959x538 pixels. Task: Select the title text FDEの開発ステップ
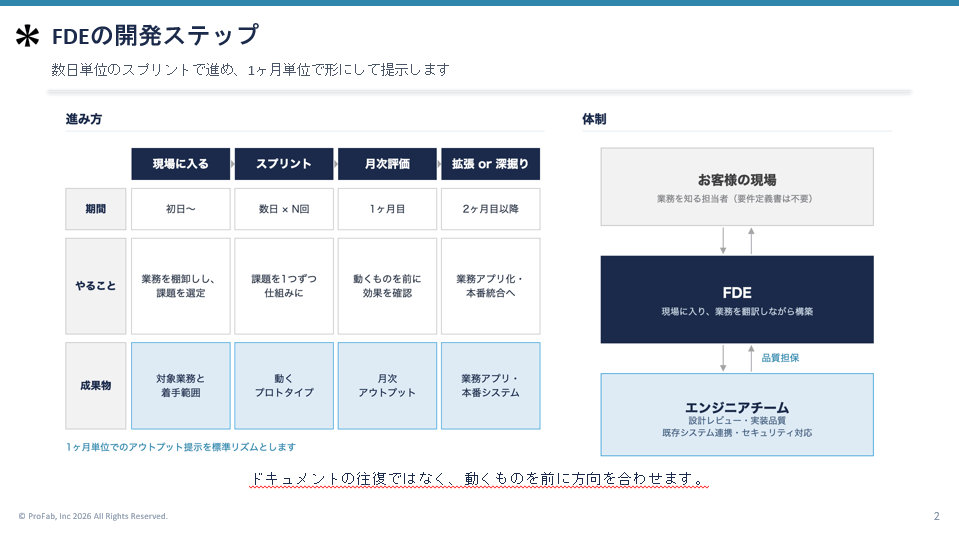(x=155, y=35)
